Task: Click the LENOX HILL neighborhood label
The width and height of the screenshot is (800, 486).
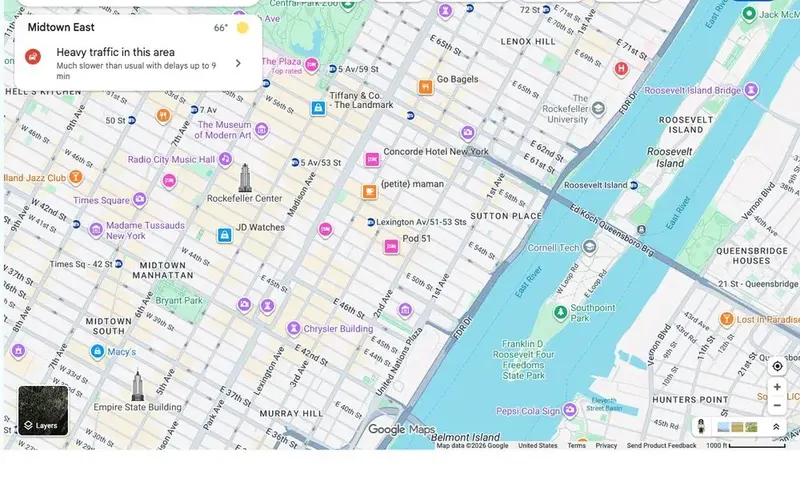Action: coord(528,41)
